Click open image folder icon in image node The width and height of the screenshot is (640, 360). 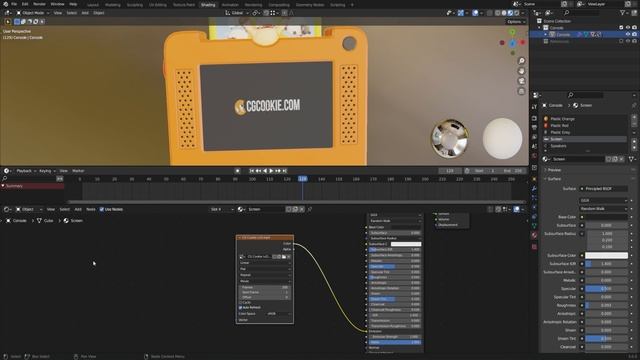[x=284, y=257]
